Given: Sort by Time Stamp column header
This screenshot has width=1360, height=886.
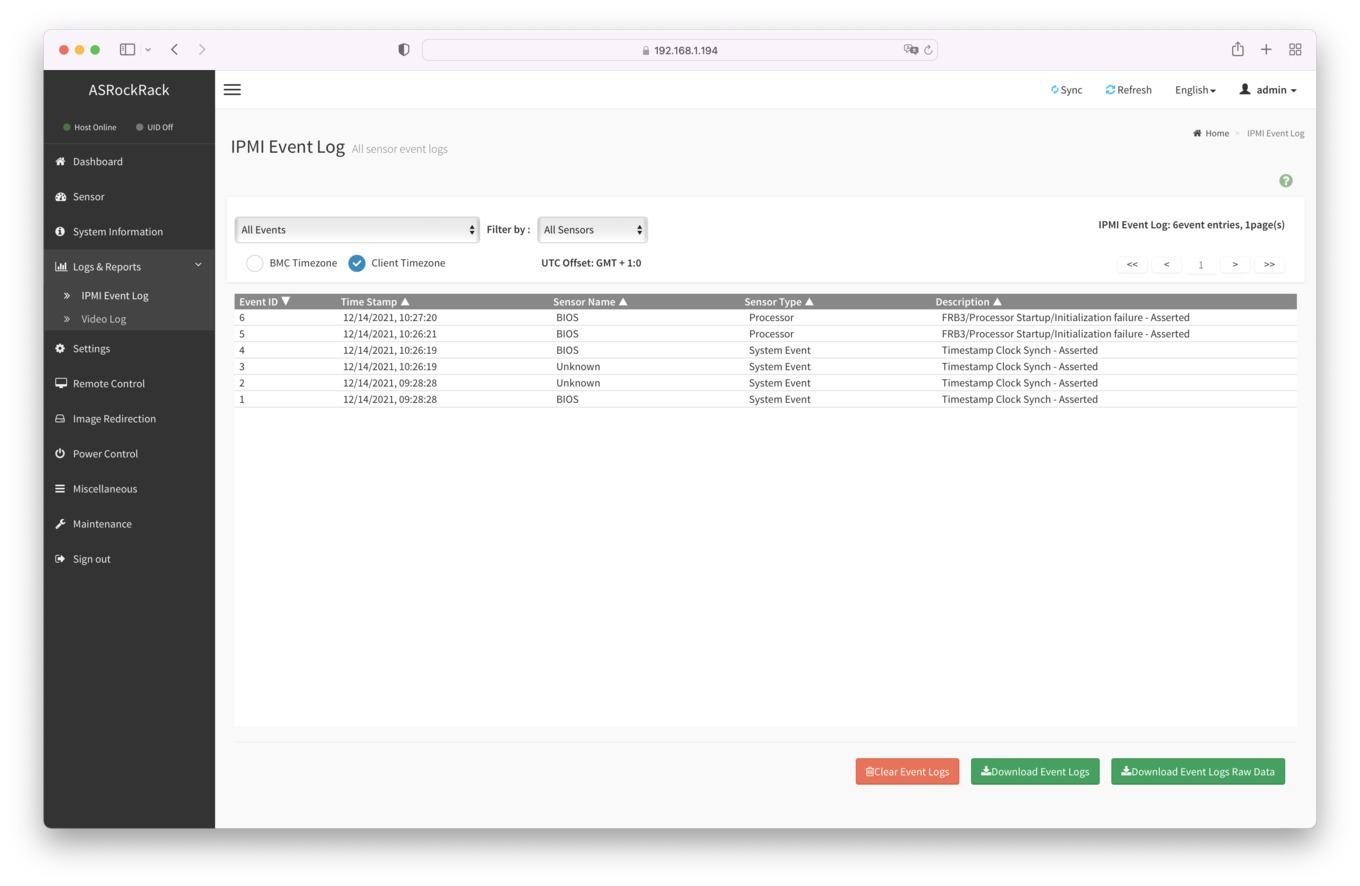Looking at the screenshot, I should 375,302.
